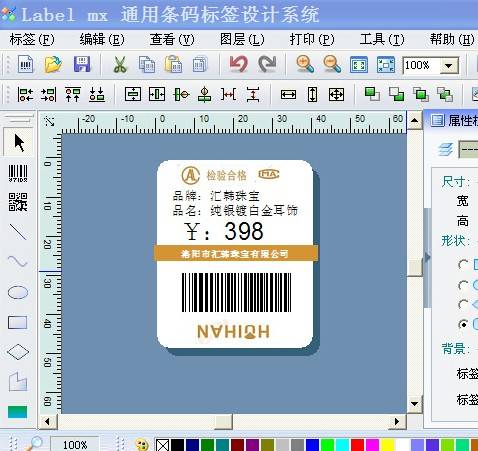Save the label with floppy disk icon
478x451 pixels.
point(82,64)
